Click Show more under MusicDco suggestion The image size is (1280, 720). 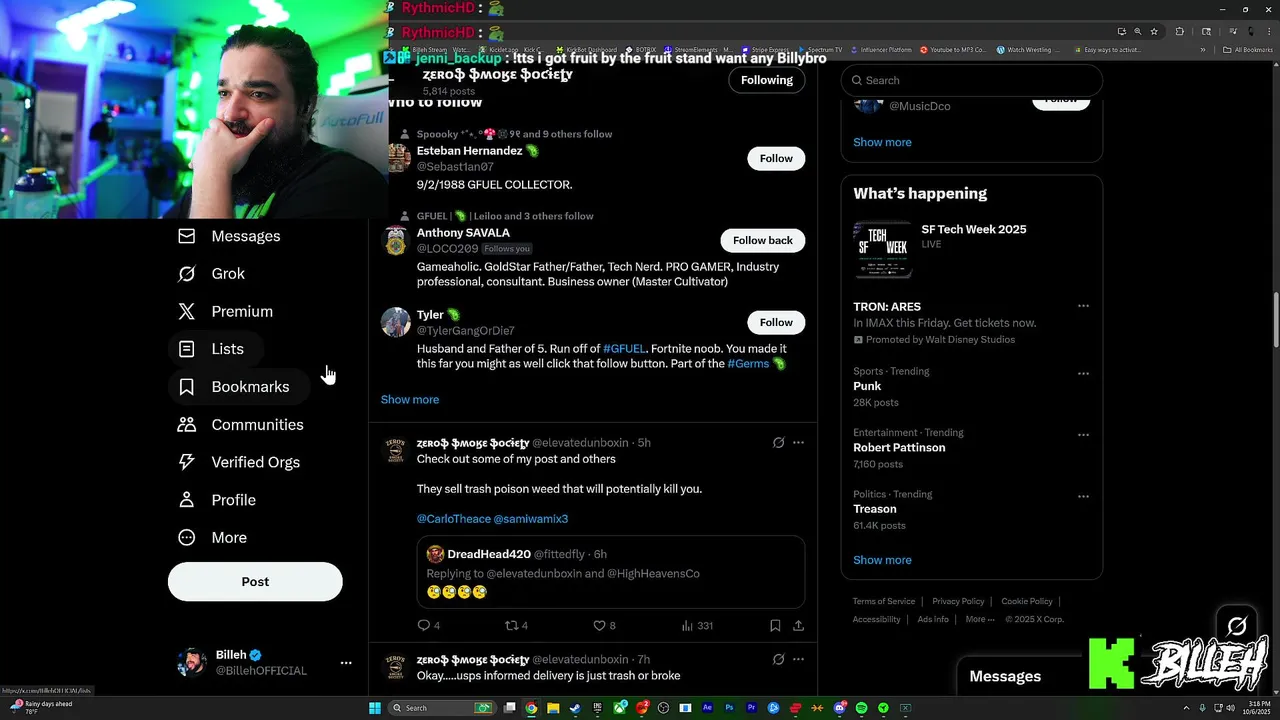coord(882,142)
